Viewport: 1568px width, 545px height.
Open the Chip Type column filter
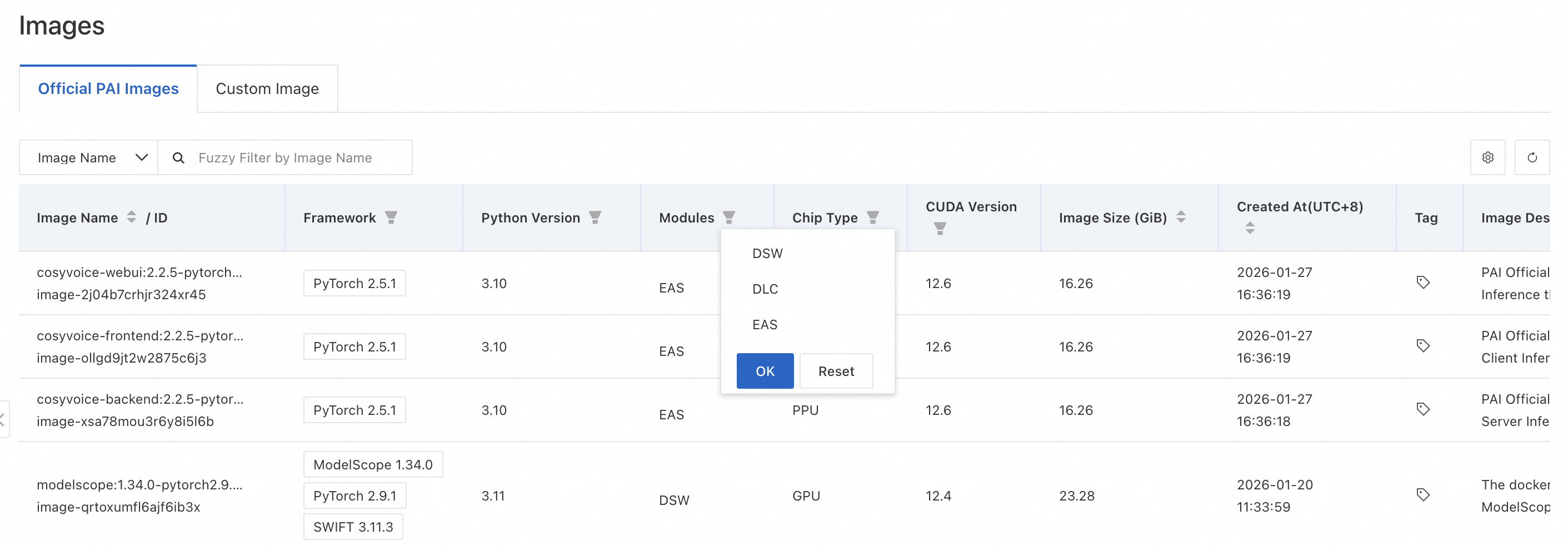coord(873,217)
